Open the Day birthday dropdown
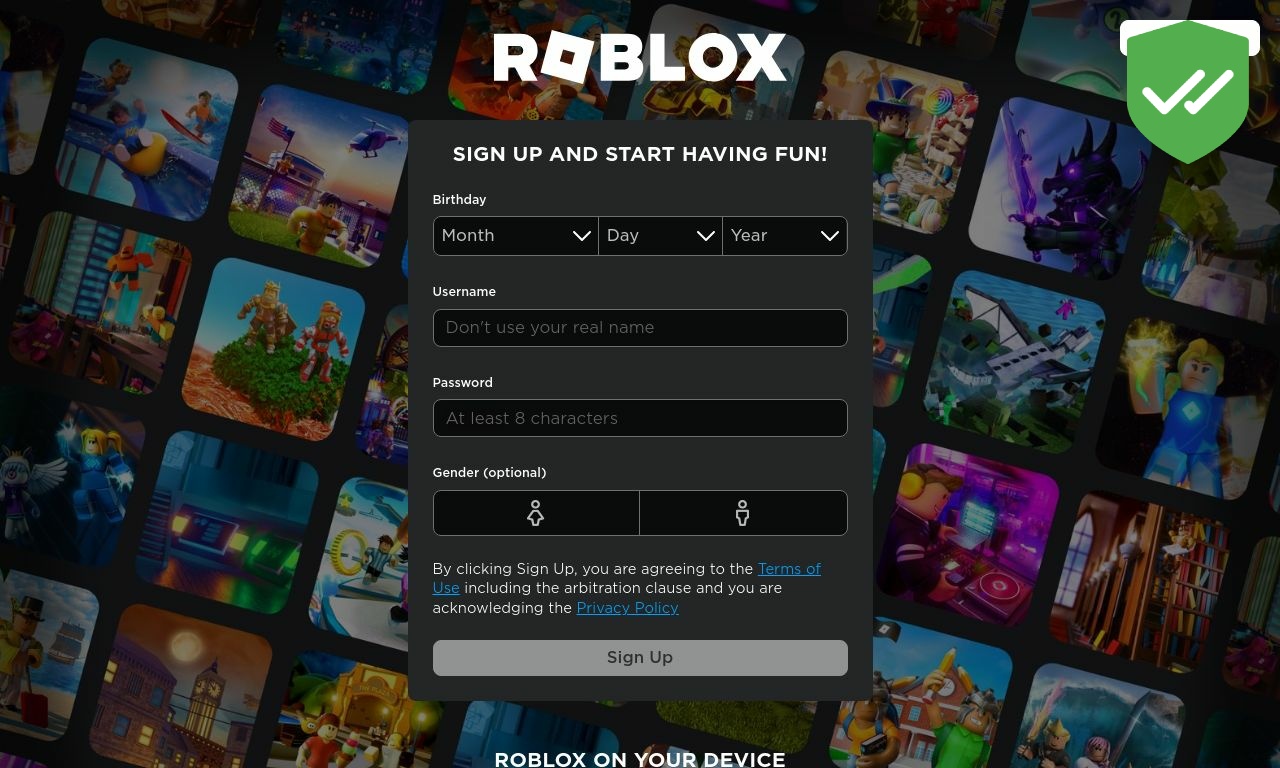 pyautogui.click(x=660, y=236)
